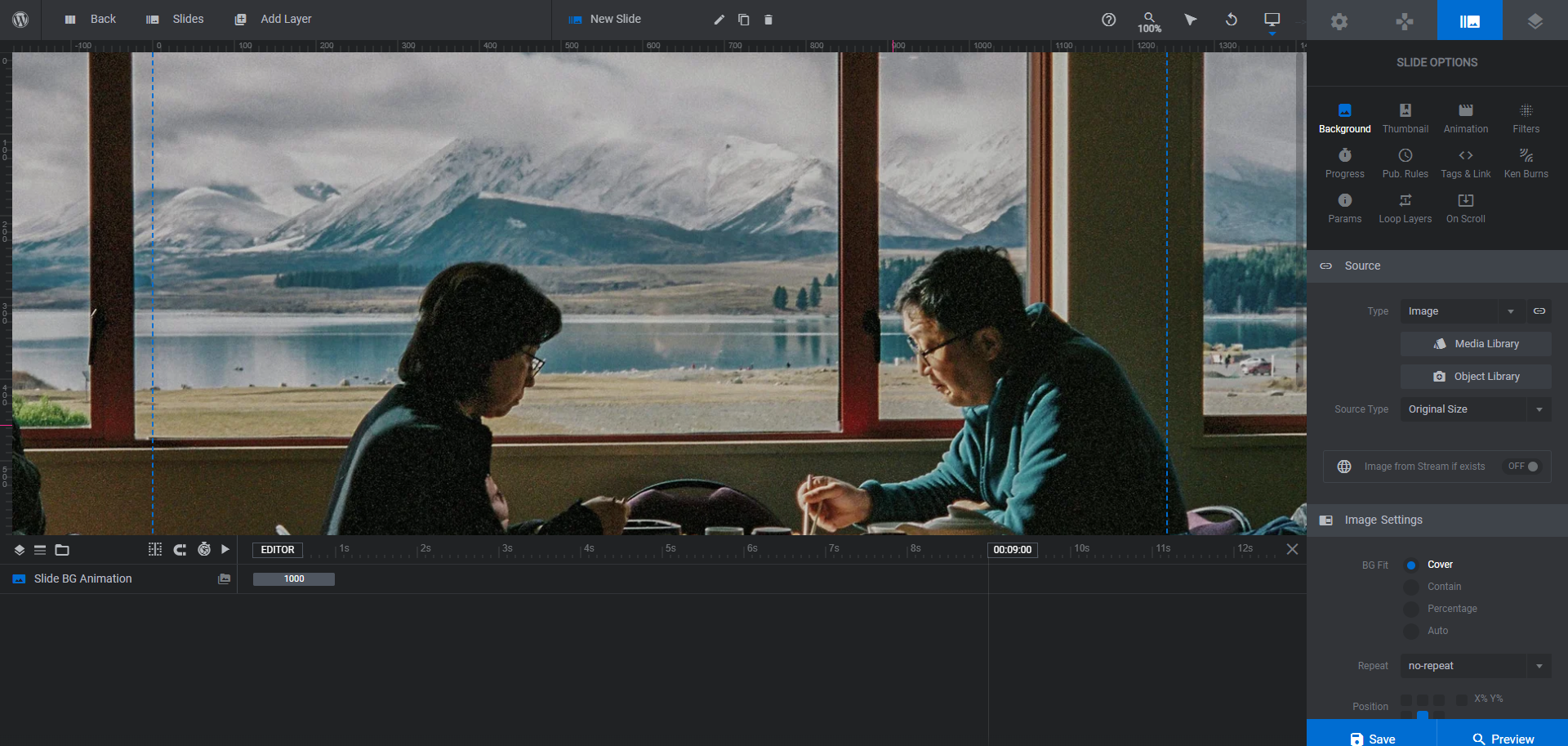Open the Progress slide option

click(1345, 163)
